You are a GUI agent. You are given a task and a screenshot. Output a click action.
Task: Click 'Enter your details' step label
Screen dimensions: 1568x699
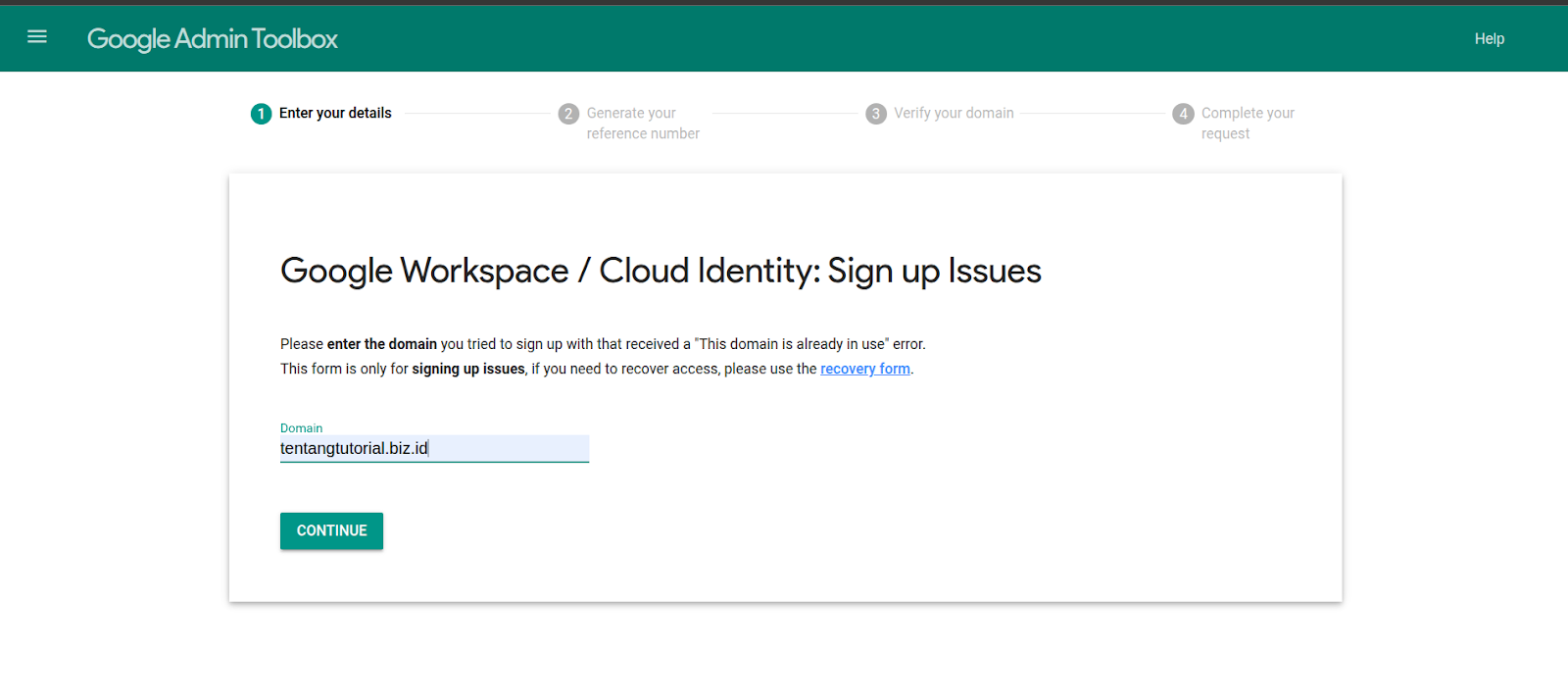335,113
